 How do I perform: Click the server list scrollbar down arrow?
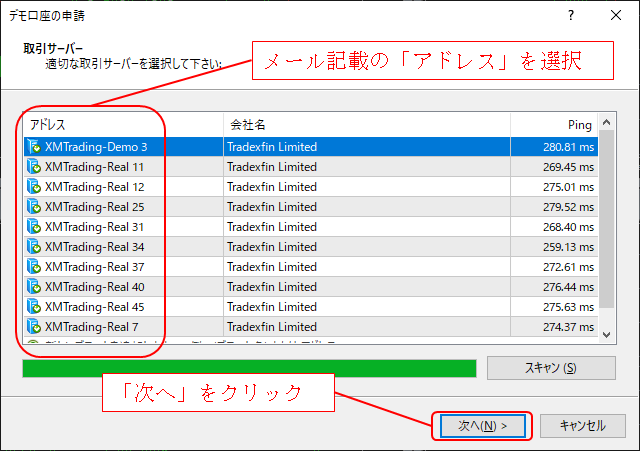coord(607,335)
